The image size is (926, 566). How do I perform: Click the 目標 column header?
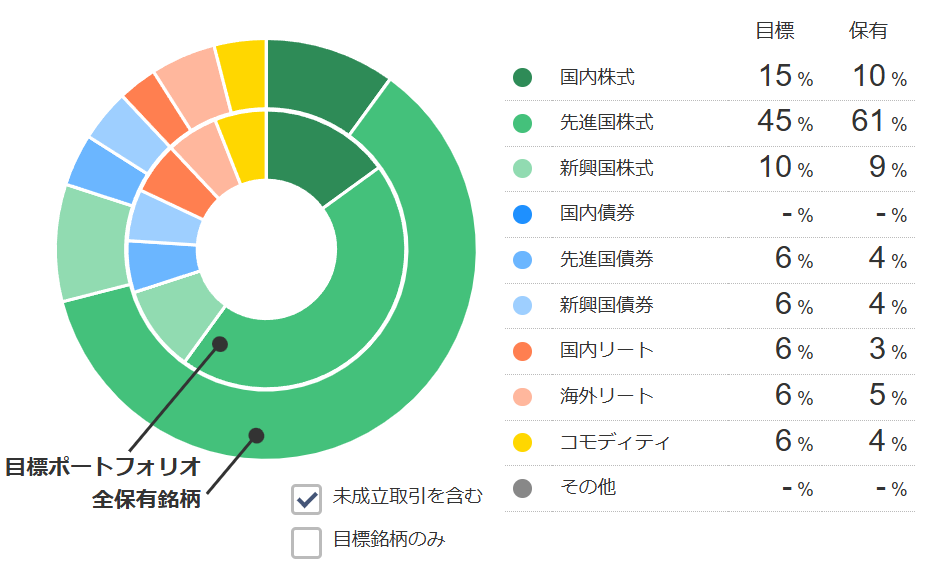pyautogui.click(x=774, y=31)
